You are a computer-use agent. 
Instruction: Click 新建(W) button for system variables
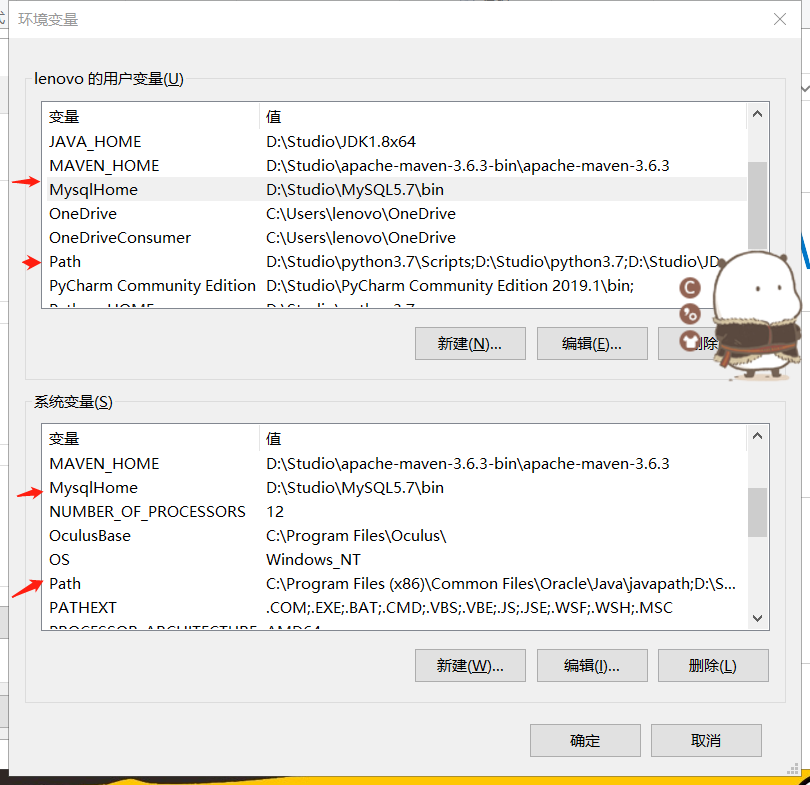tap(470, 666)
